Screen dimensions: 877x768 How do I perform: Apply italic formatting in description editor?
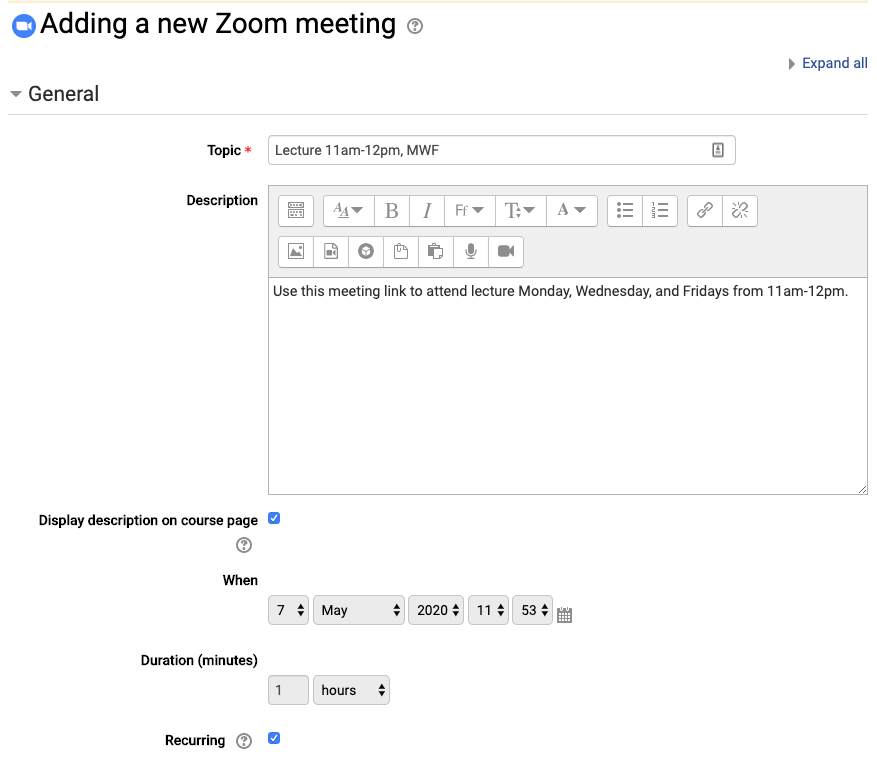pos(427,210)
